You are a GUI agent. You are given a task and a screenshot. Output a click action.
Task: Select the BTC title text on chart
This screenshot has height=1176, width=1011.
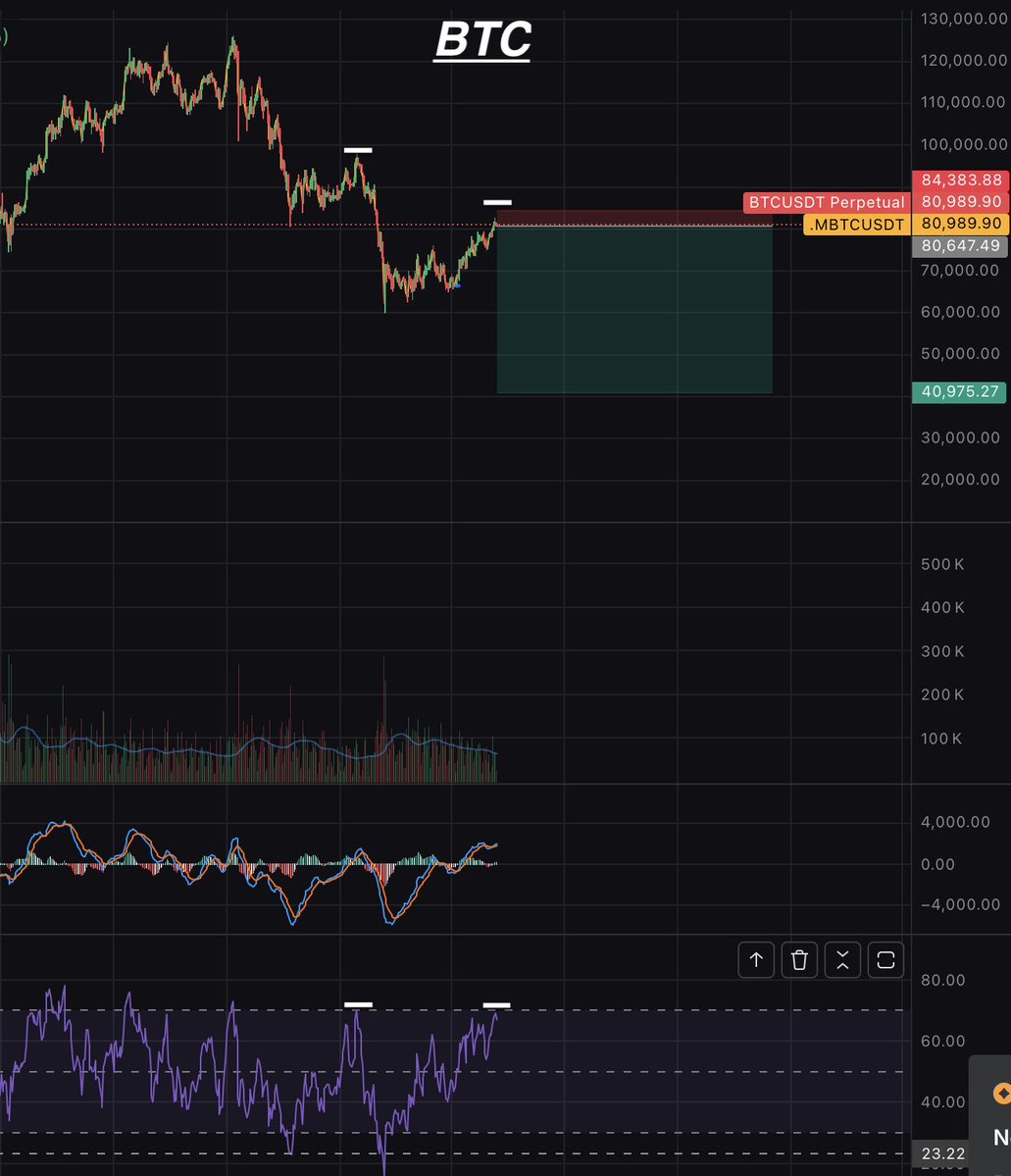tap(483, 39)
